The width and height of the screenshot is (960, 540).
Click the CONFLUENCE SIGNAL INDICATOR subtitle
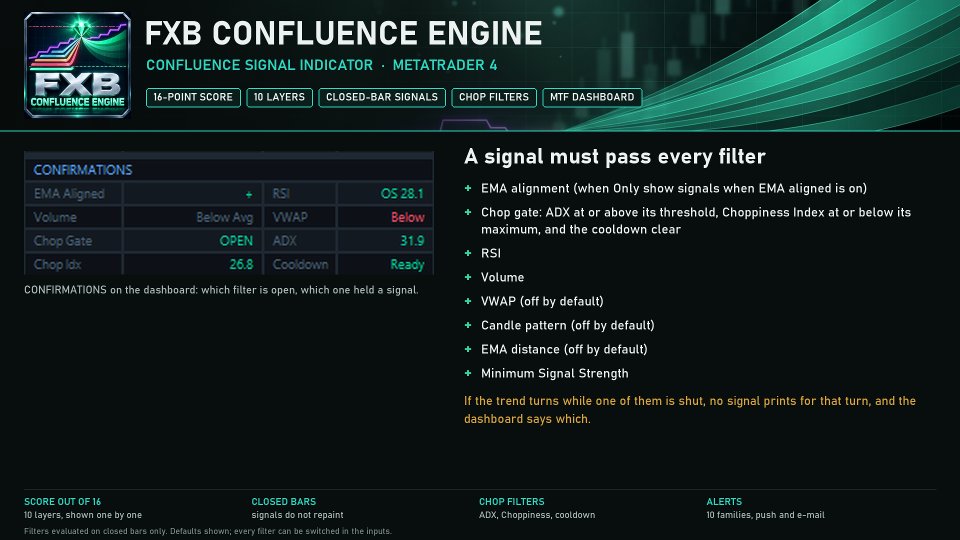click(x=260, y=66)
